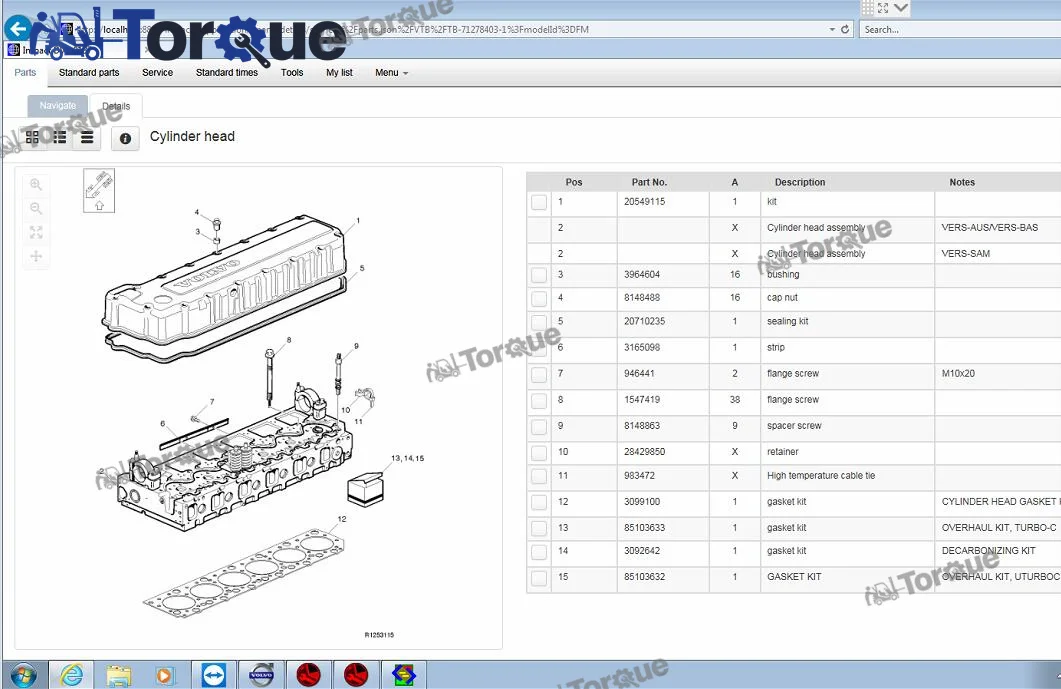Switch to the grid thumbnail view icon
Screen dimensions: 1061x689
click(x=32, y=137)
